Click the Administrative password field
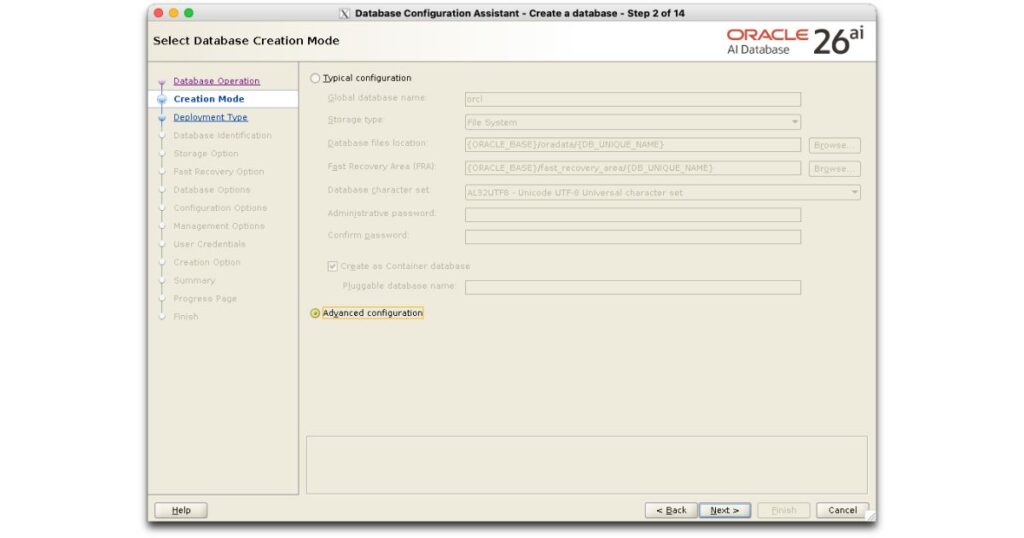 point(633,215)
